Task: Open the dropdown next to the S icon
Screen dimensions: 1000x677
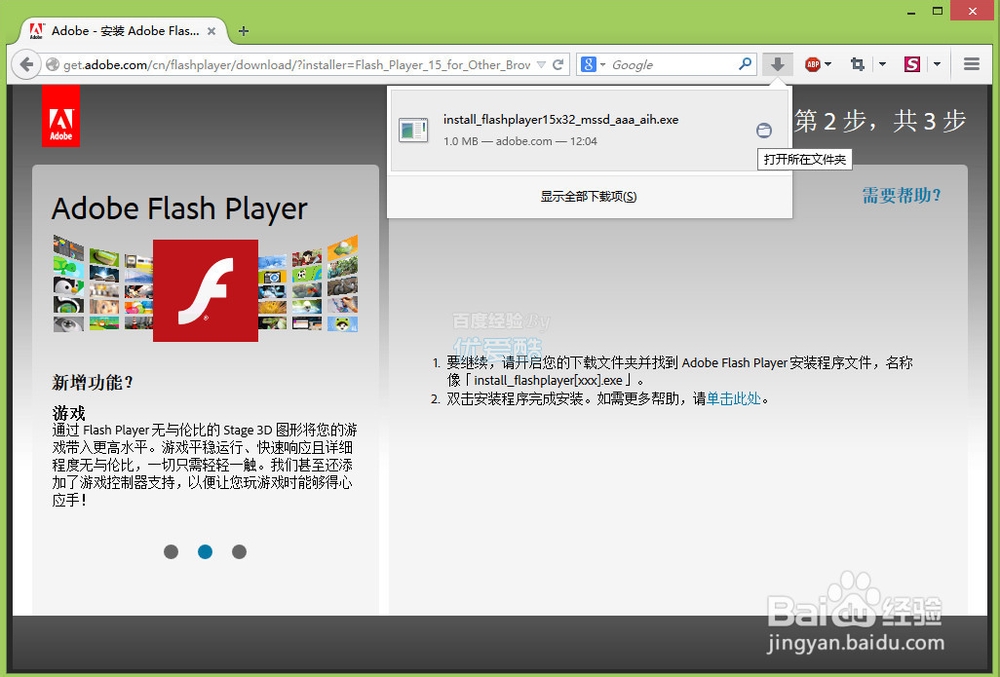Action: pos(936,64)
